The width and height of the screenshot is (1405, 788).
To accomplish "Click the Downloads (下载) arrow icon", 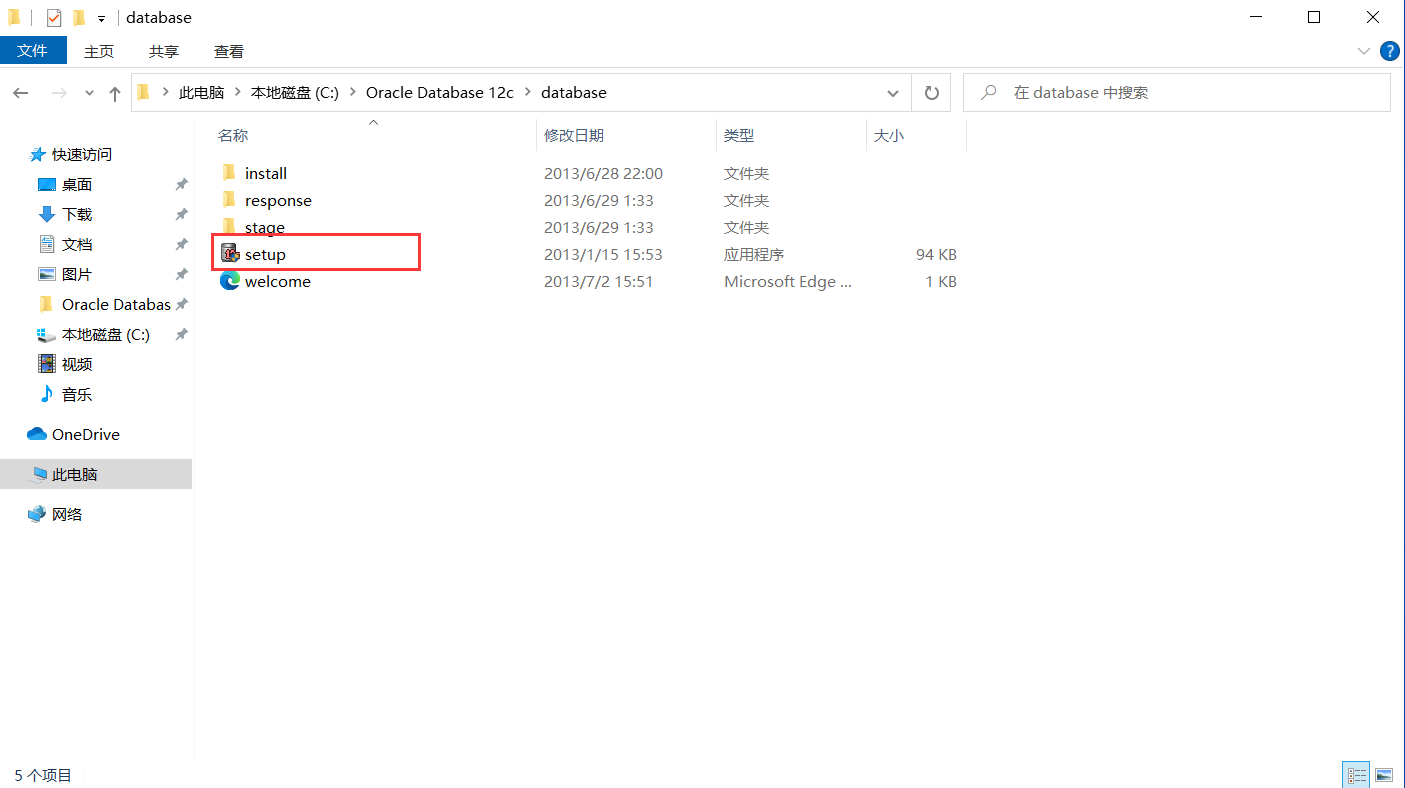I will tap(46, 214).
